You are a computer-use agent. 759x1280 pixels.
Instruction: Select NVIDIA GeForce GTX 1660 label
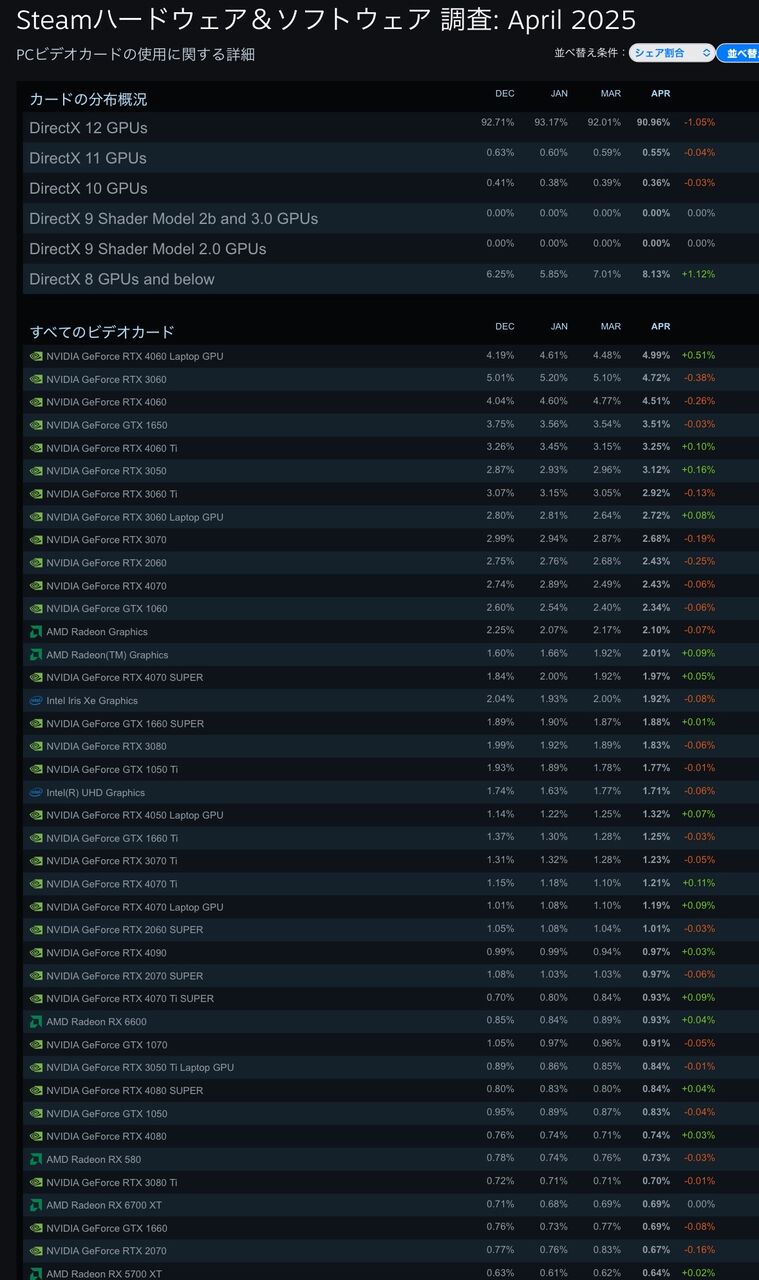[106, 1228]
